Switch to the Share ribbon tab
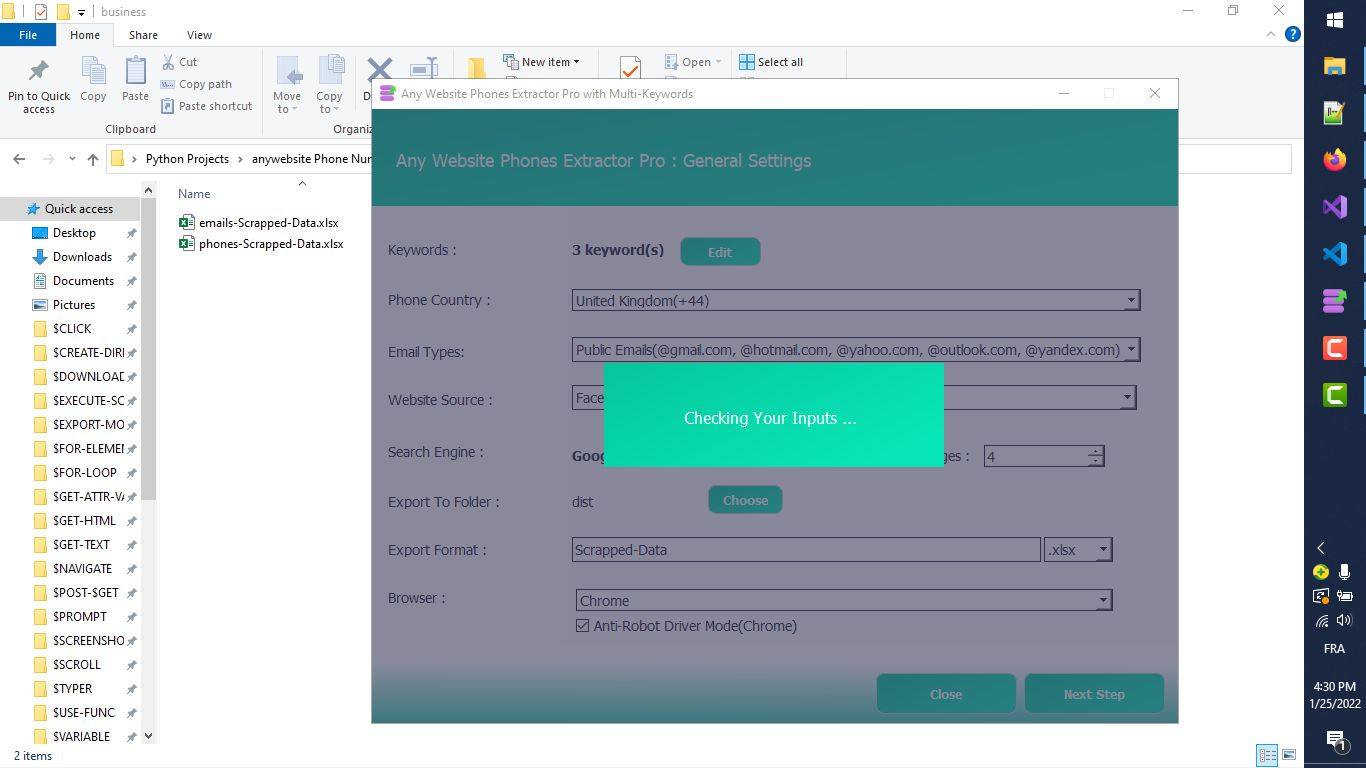Viewport: 1366px width, 768px height. click(x=143, y=35)
